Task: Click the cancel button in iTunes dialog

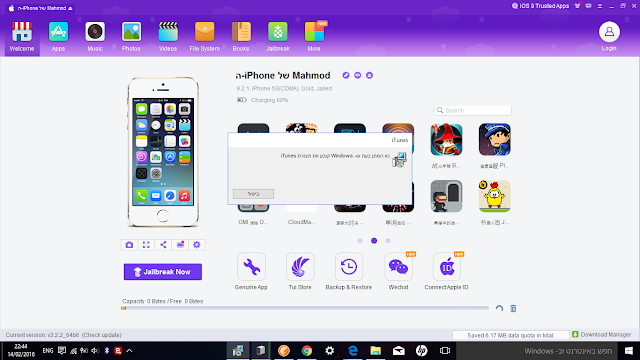Action: point(253,194)
